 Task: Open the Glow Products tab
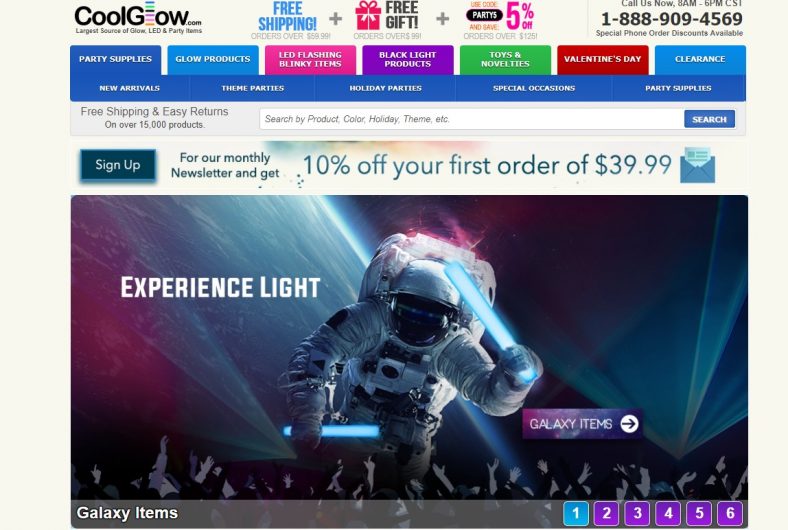click(x=213, y=59)
